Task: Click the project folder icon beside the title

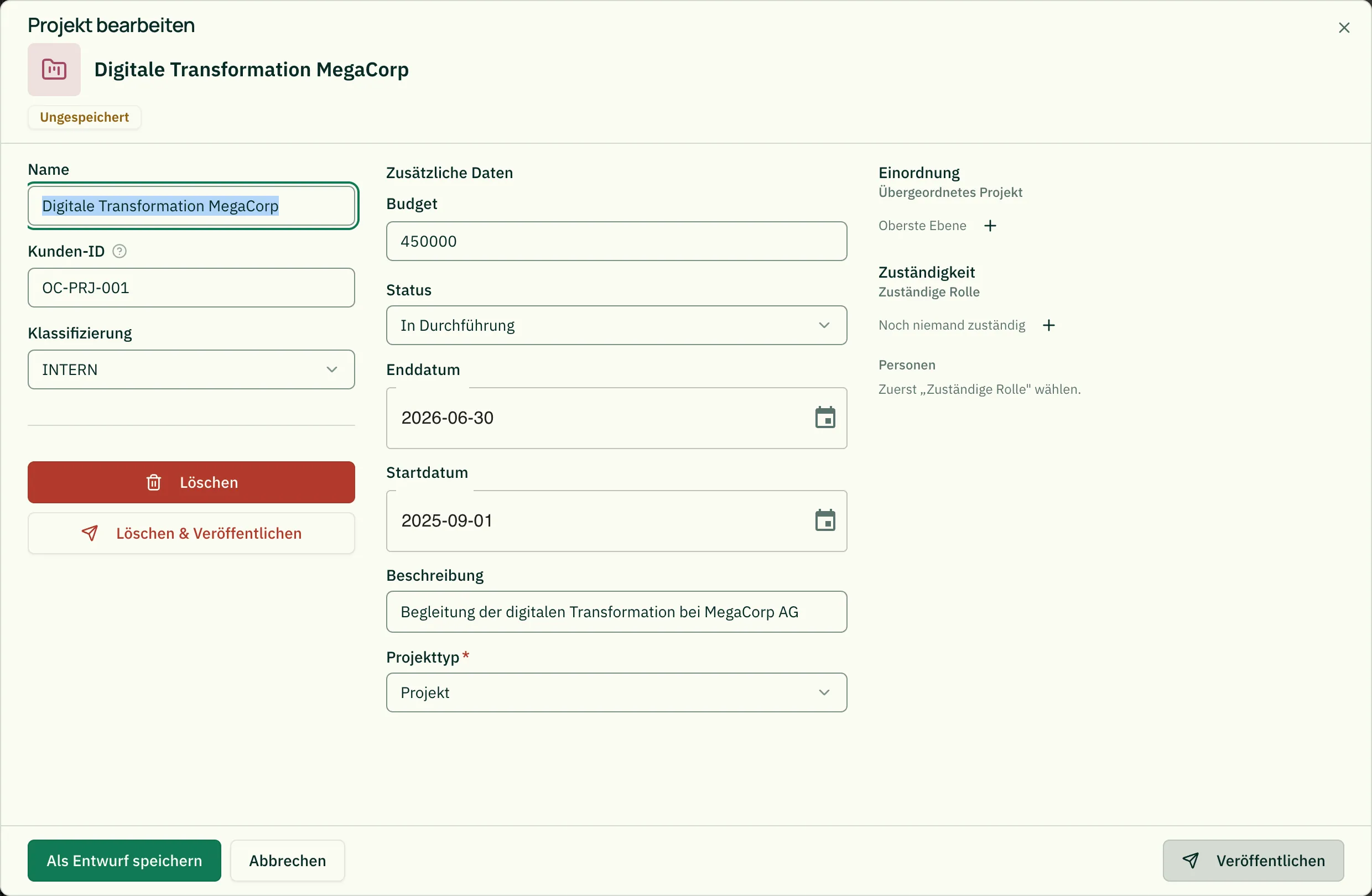Action: pyautogui.click(x=54, y=70)
